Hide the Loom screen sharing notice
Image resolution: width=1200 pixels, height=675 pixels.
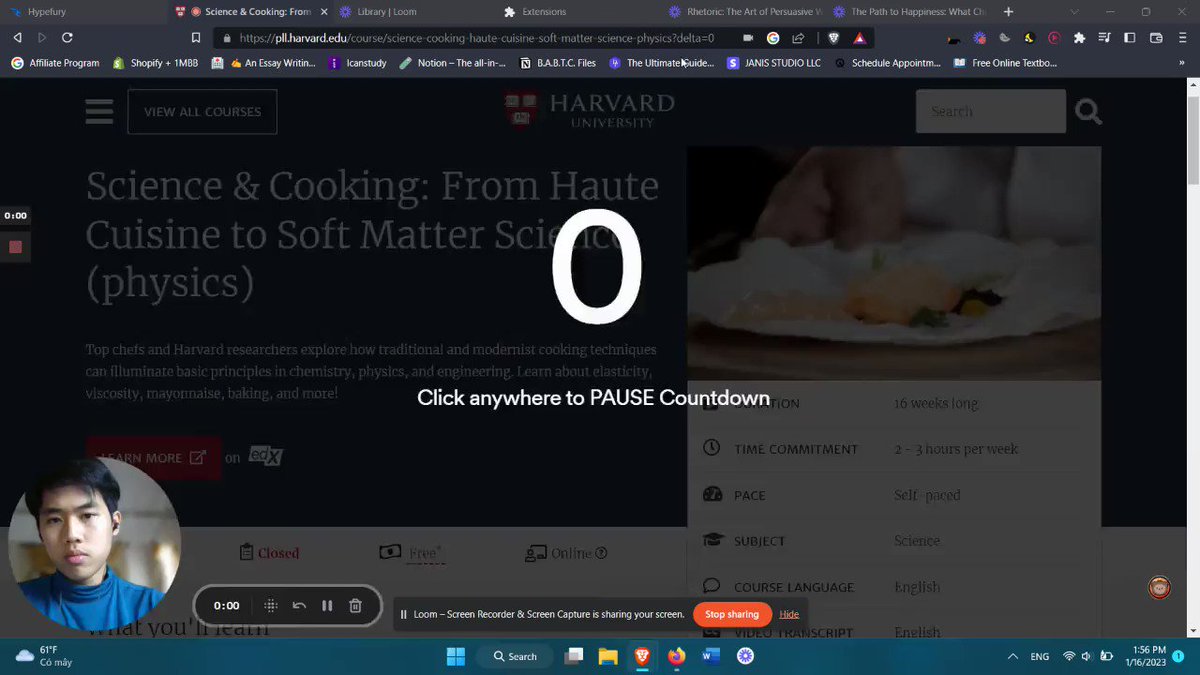click(789, 614)
